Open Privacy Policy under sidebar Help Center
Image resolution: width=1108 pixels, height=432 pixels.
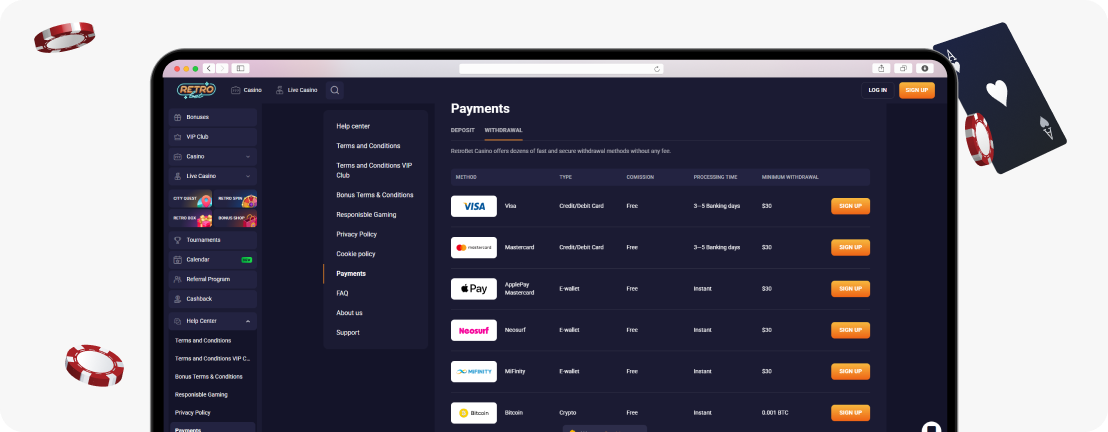[x=193, y=413]
